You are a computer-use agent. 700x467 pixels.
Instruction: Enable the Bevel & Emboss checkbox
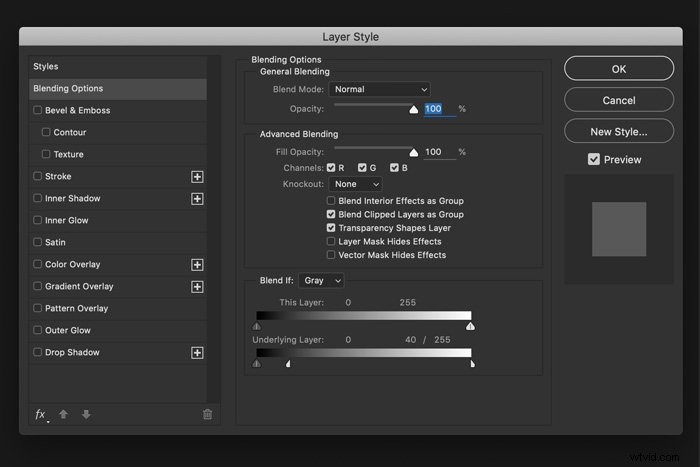38,110
